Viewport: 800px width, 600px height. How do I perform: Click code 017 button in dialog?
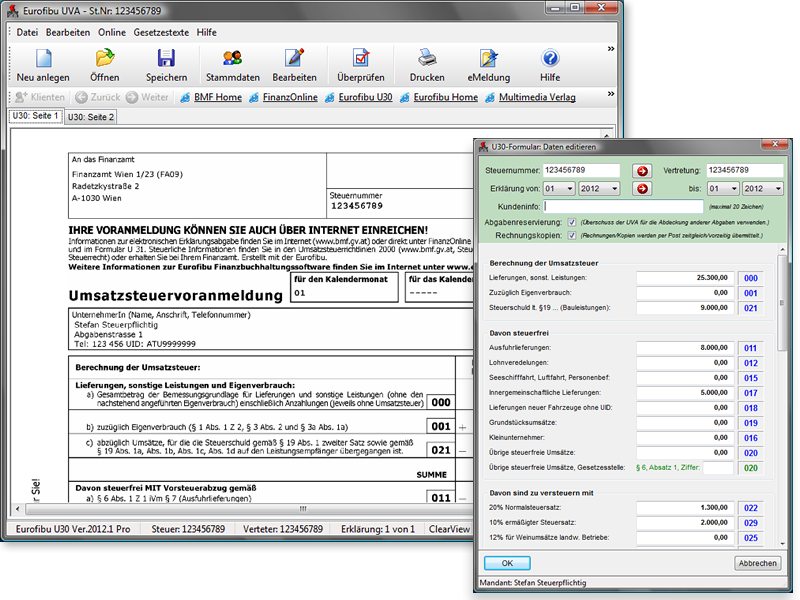pyautogui.click(x=751, y=393)
